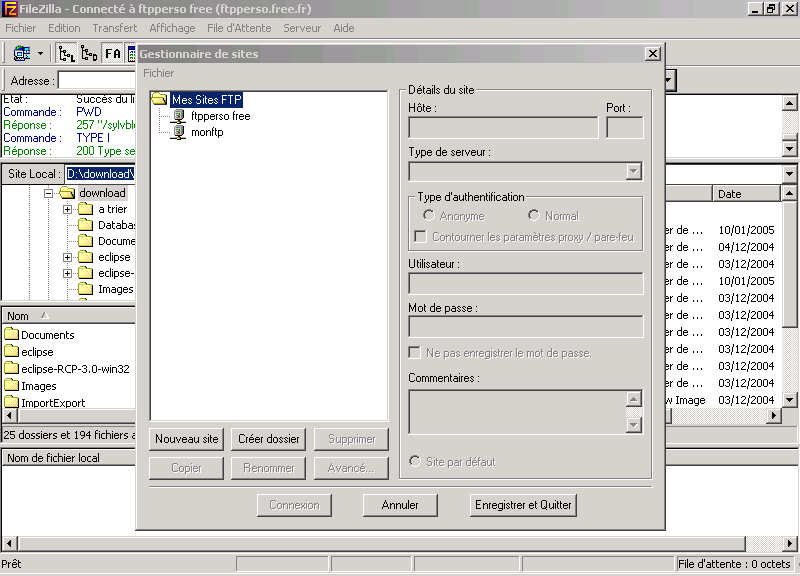Select monftp server icon in site tree
Image resolution: width=800 pixels, height=576 pixels.
(179, 132)
